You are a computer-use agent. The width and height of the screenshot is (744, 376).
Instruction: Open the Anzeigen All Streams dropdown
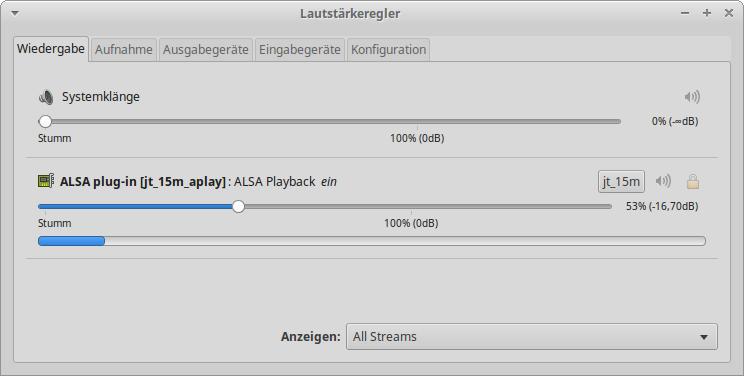pos(531,337)
